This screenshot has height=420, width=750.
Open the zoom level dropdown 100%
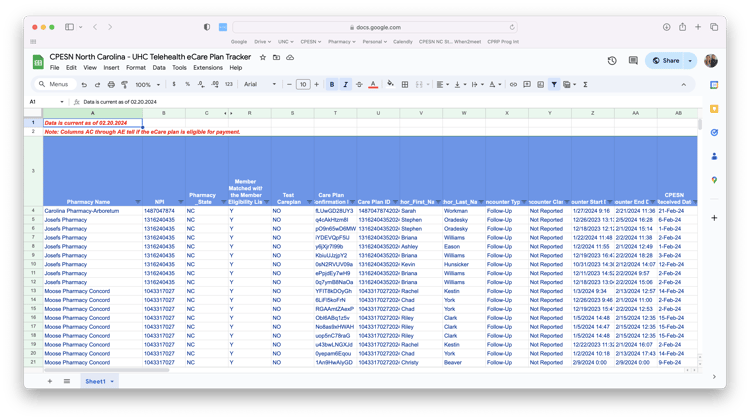point(147,85)
